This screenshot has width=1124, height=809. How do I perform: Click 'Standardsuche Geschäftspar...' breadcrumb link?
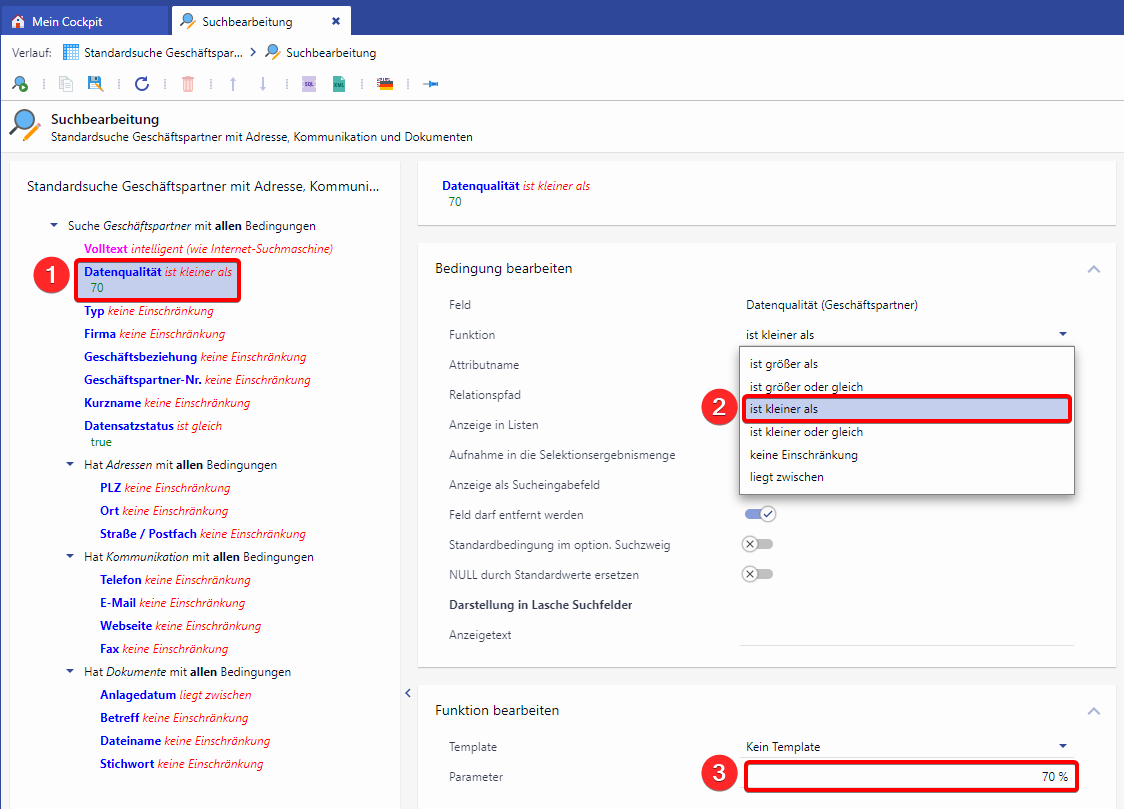click(x=163, y=52)
